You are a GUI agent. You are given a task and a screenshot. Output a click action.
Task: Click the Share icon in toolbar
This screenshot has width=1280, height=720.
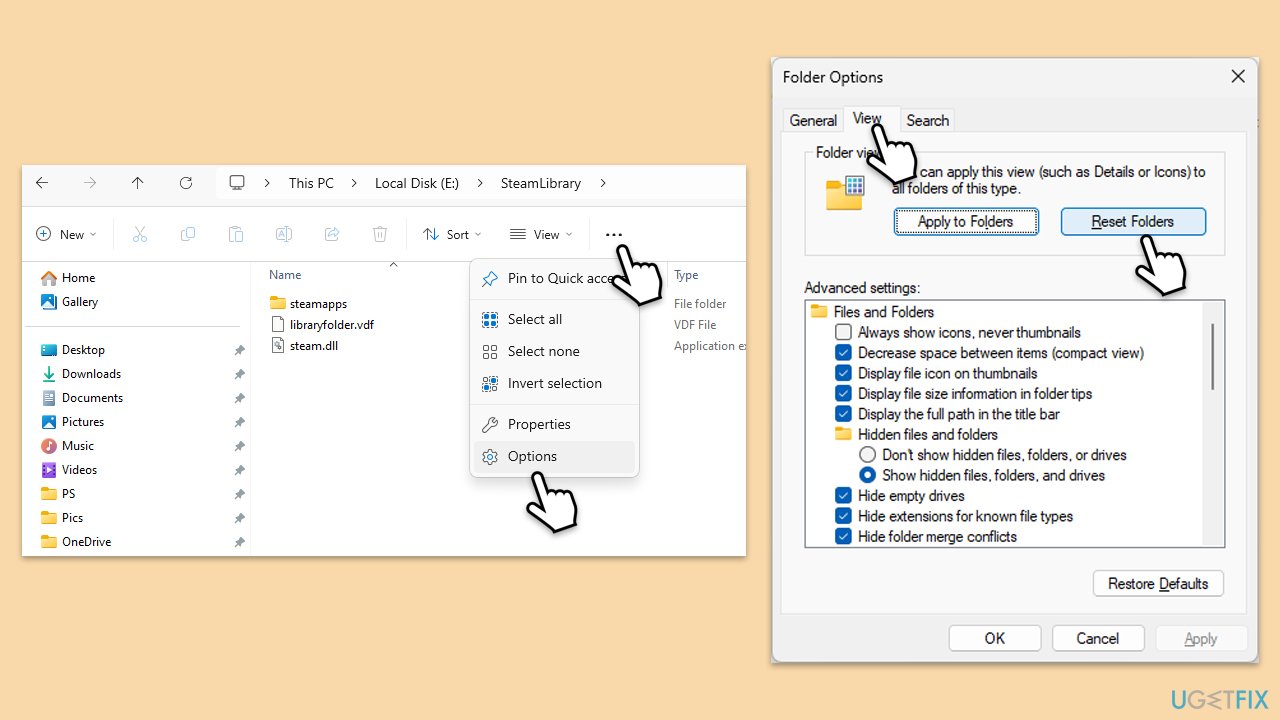332,234
